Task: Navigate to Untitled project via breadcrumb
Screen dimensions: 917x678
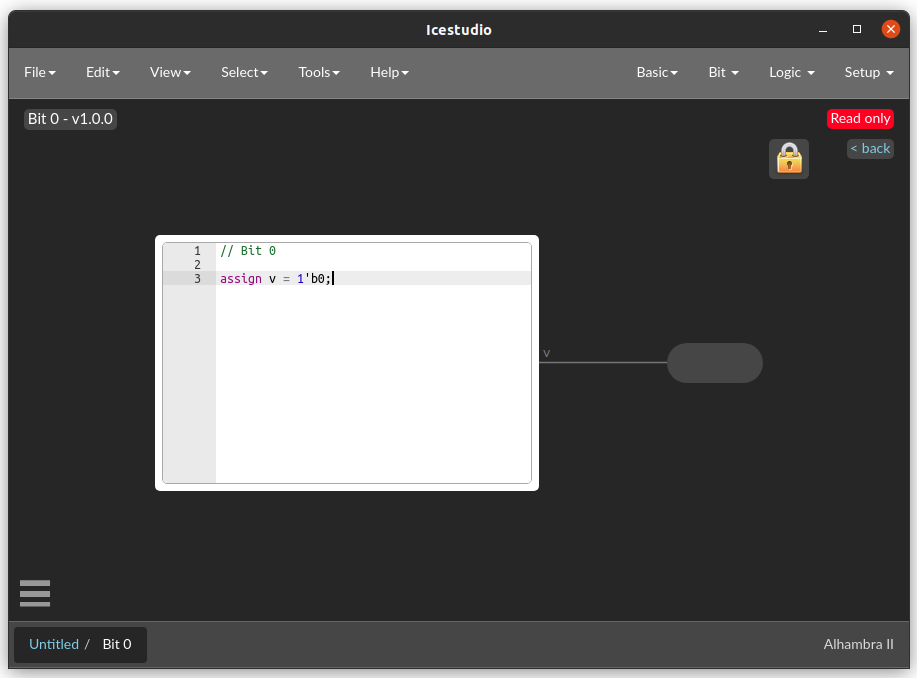Action: tap(54, 644)
